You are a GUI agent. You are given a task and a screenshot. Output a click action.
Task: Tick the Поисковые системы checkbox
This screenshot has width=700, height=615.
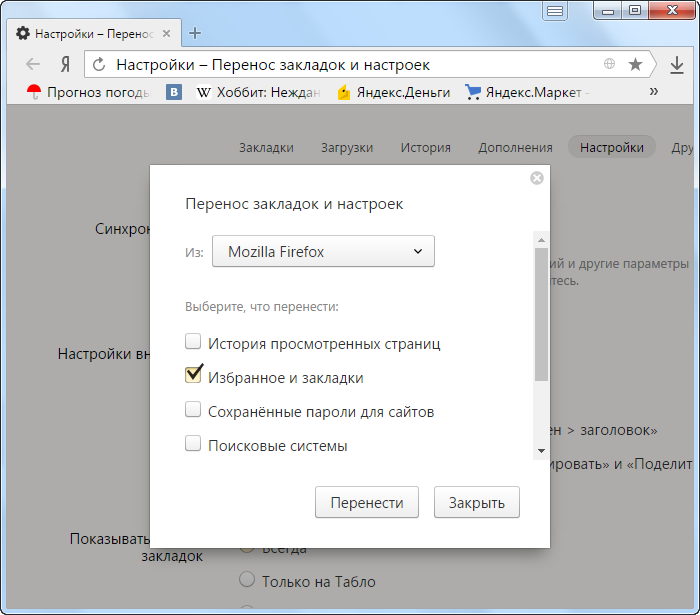193,443
